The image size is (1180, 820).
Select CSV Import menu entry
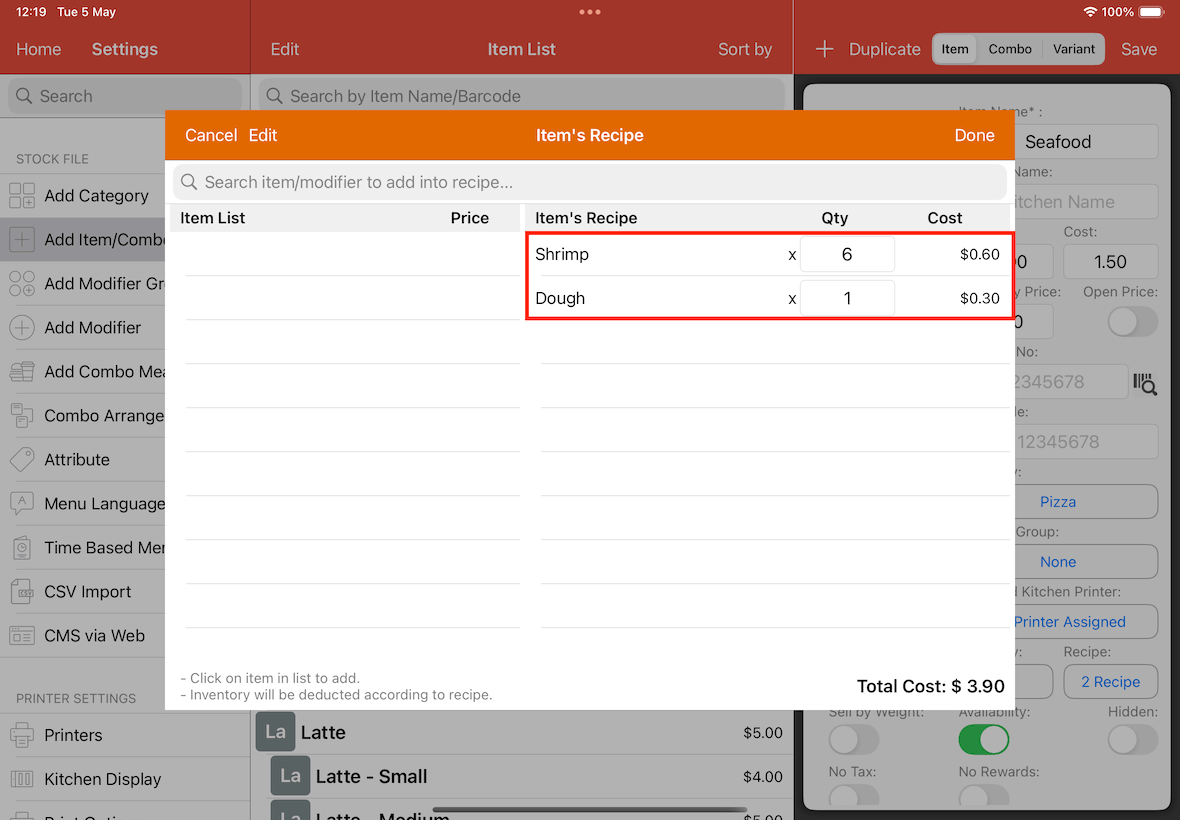pyautogui.click(x=83, y=592)
